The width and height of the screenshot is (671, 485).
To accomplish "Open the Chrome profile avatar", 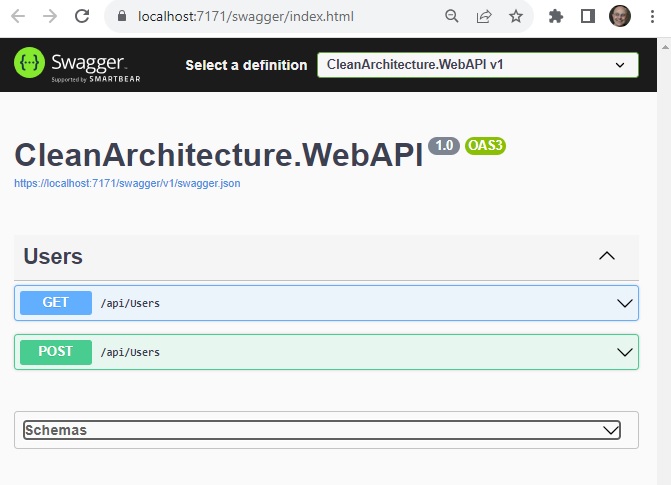I will coord(620,16).
